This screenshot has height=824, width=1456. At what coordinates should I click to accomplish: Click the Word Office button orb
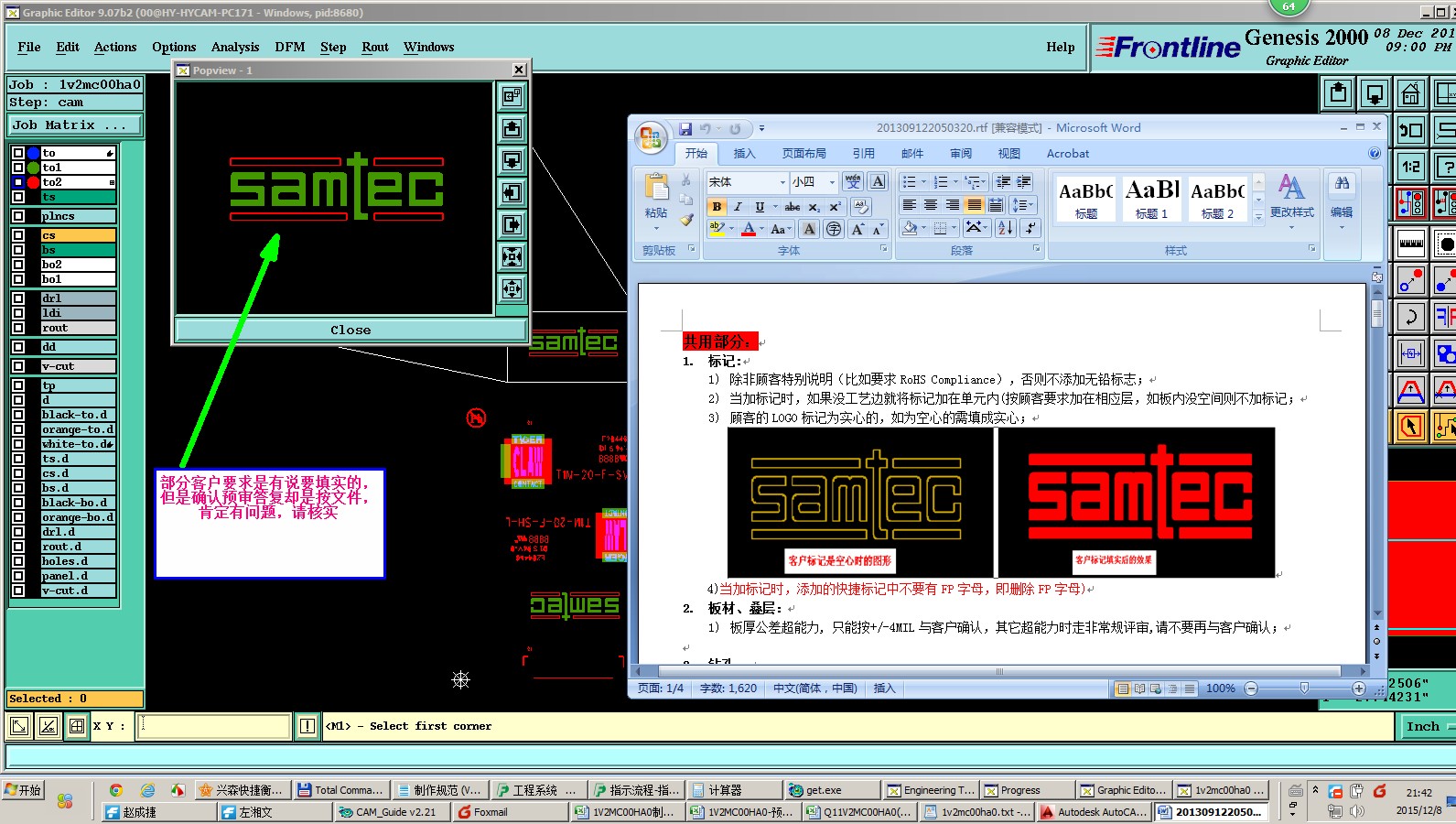[651, 137]
